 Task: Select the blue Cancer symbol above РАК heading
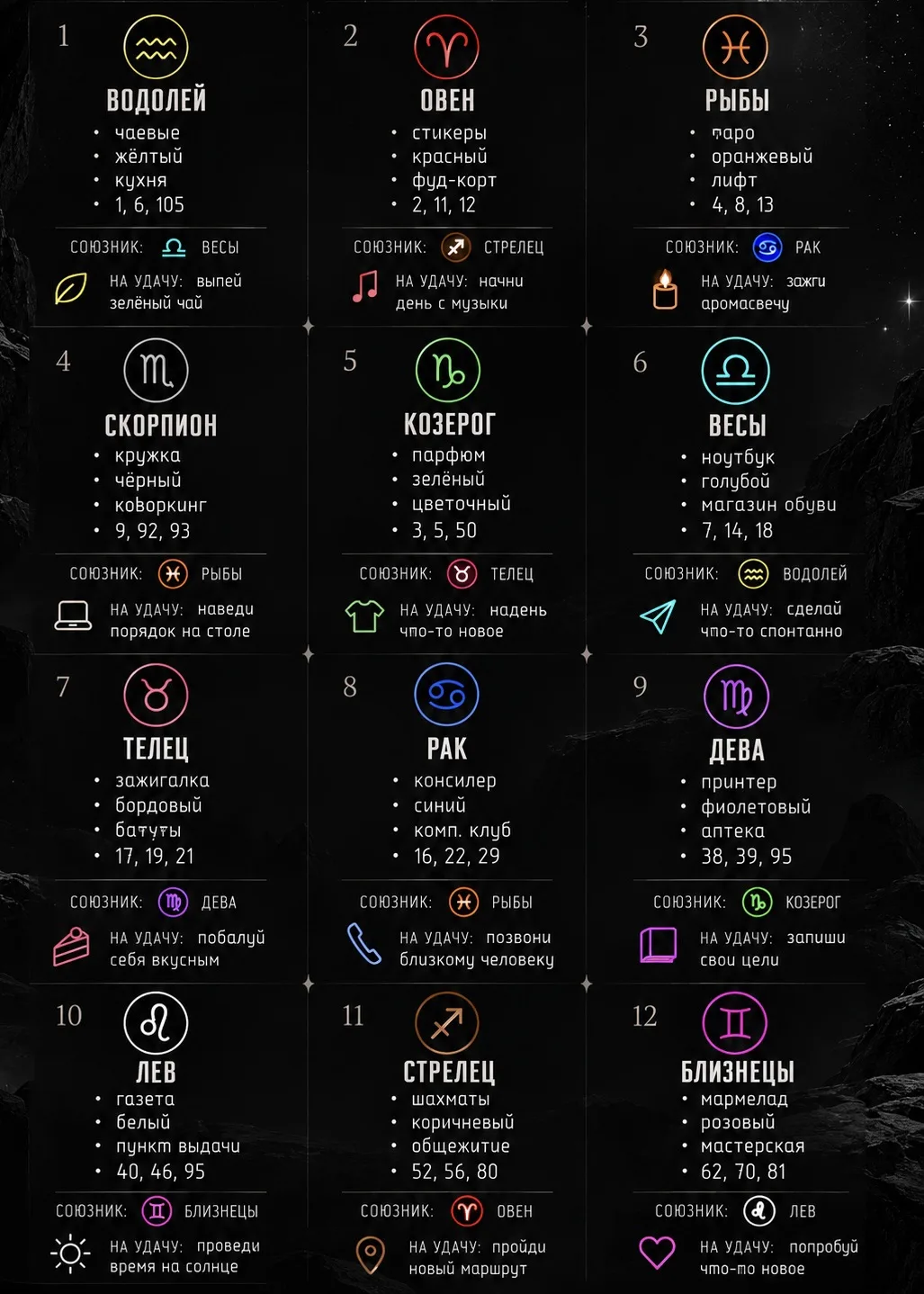point(446,695)
